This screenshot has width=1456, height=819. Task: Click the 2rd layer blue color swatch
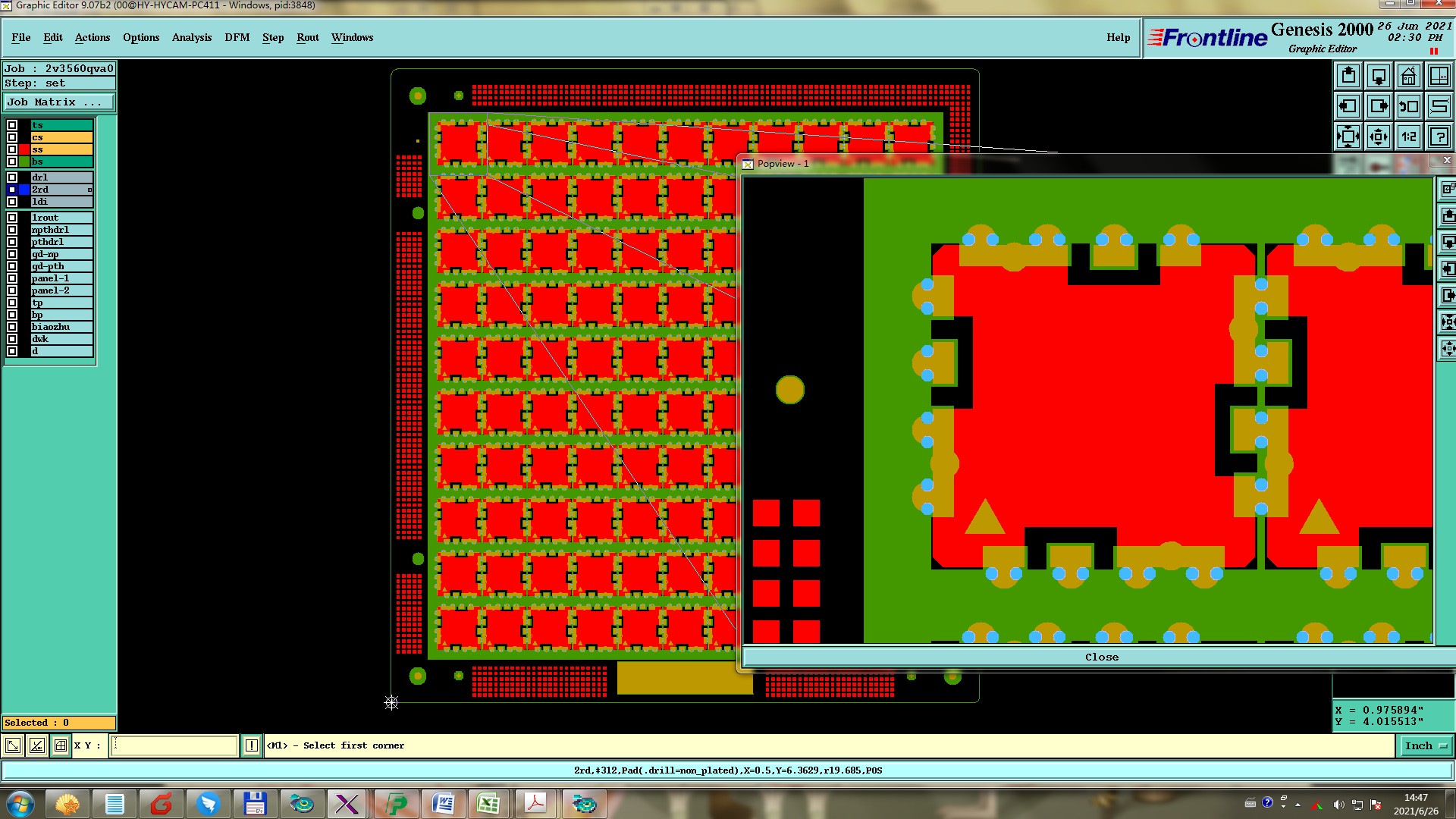(x=24, y=190)
